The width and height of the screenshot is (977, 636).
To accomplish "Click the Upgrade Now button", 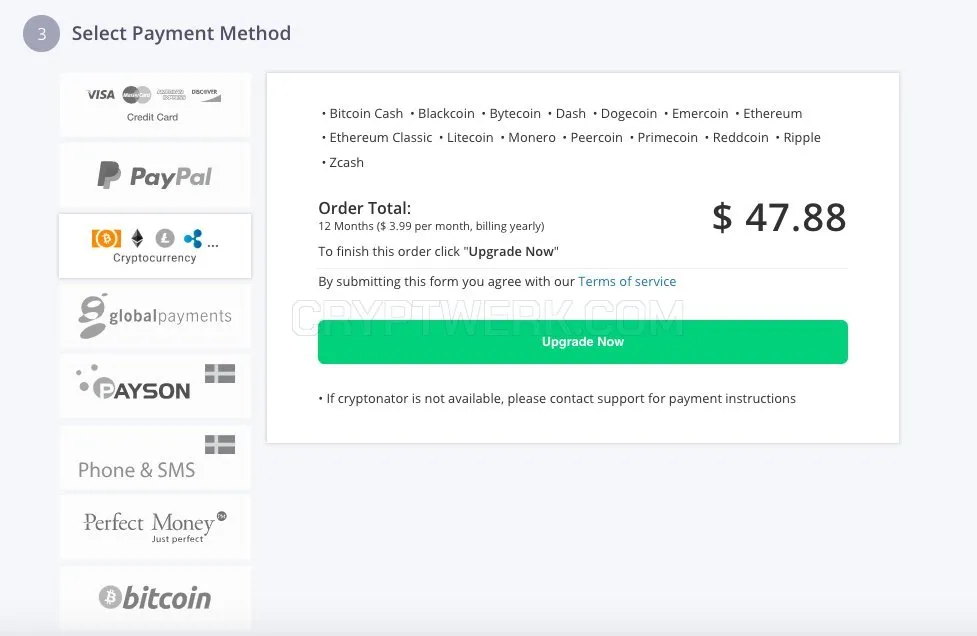I will 583,342.
